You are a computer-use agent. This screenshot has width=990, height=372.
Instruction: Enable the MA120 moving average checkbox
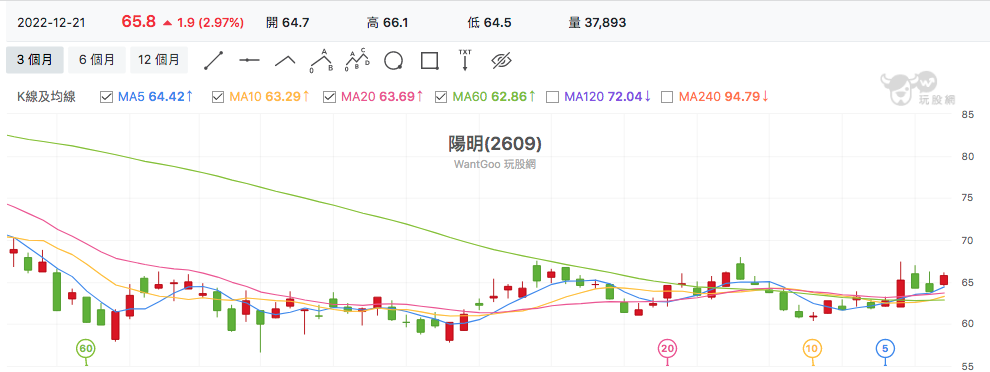pos(552,97)
